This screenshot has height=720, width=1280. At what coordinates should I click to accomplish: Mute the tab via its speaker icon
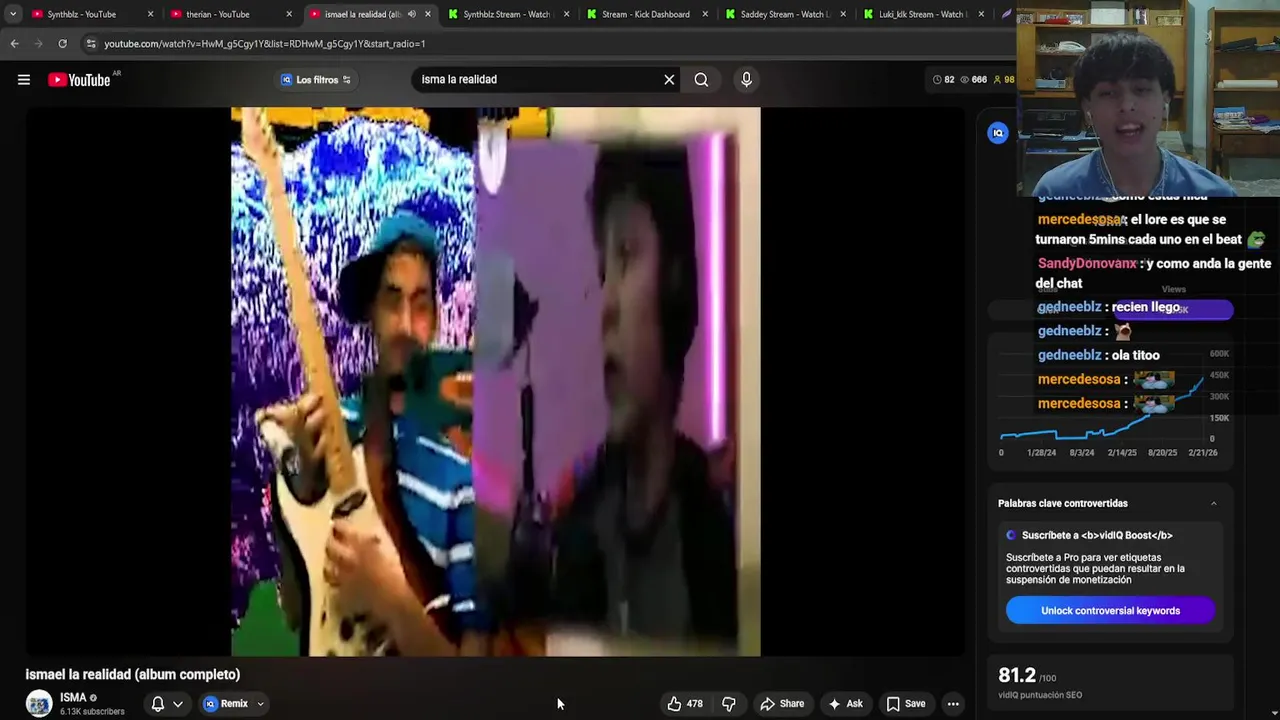412,14
